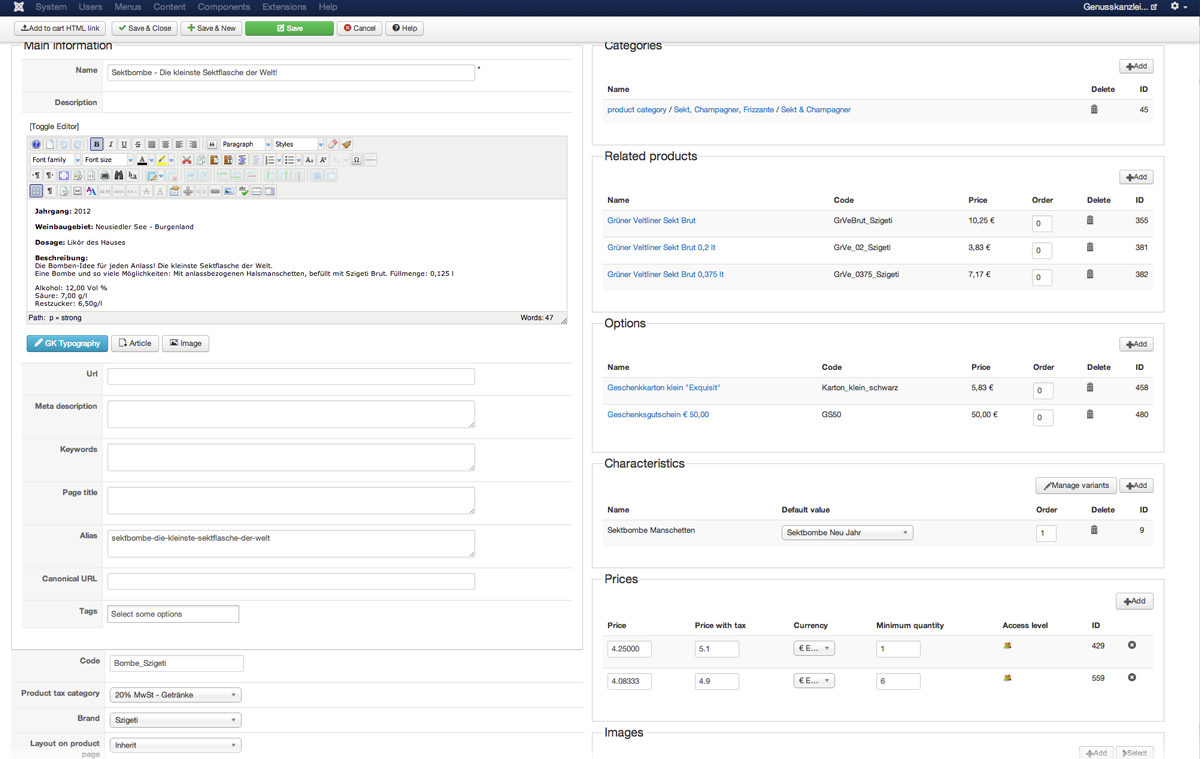Open the Components menu
The image size is (1200, 759).
[223, 7]
